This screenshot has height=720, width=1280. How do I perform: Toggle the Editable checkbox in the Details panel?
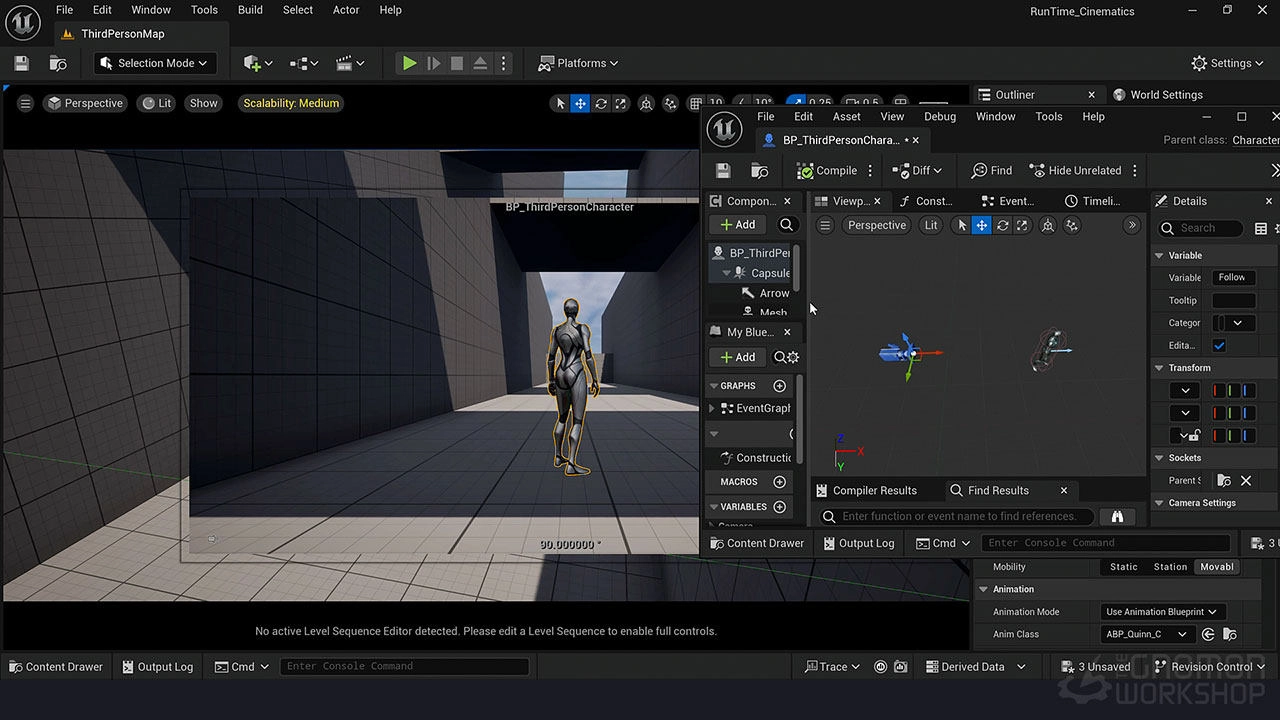coord(1218,345)
